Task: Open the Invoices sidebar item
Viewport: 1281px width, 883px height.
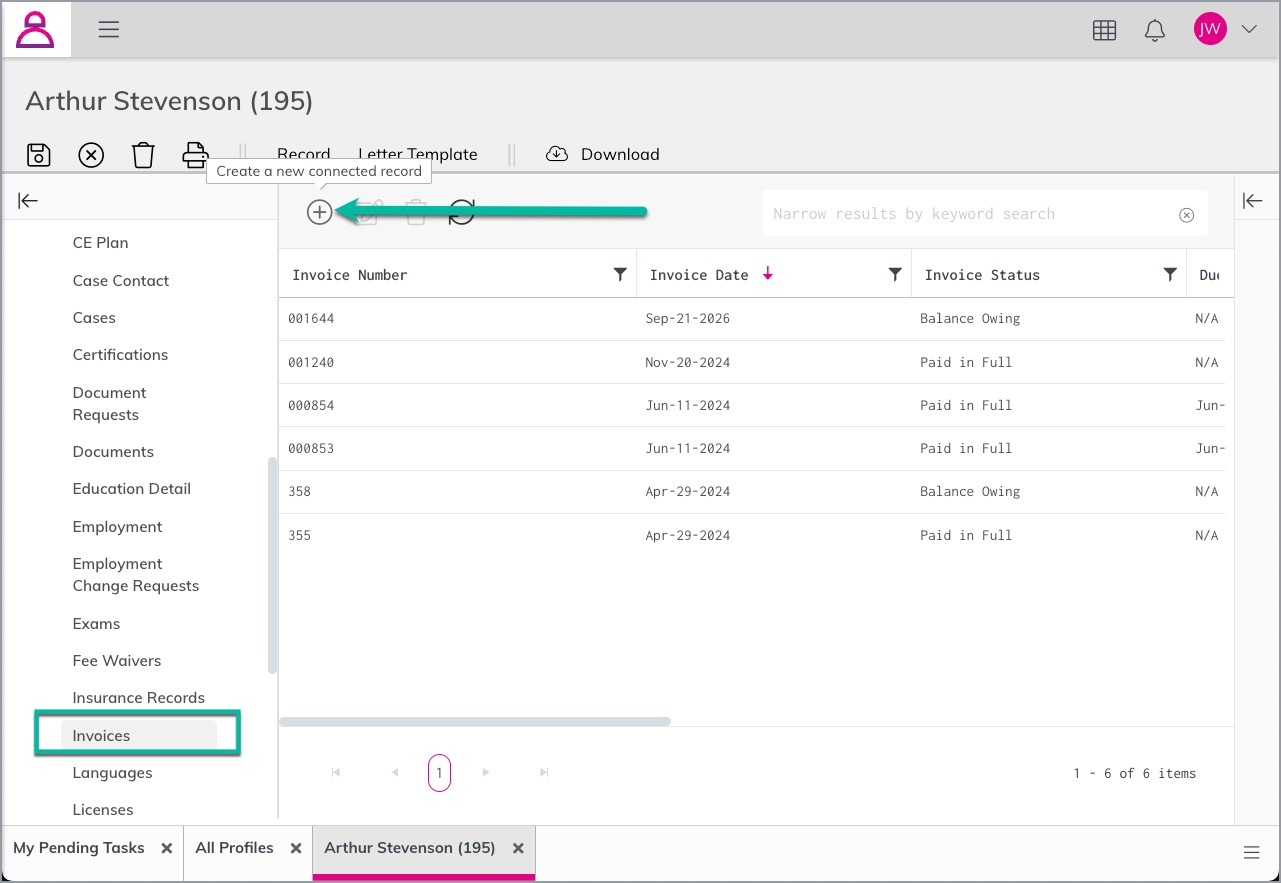Action: point(139,736)
